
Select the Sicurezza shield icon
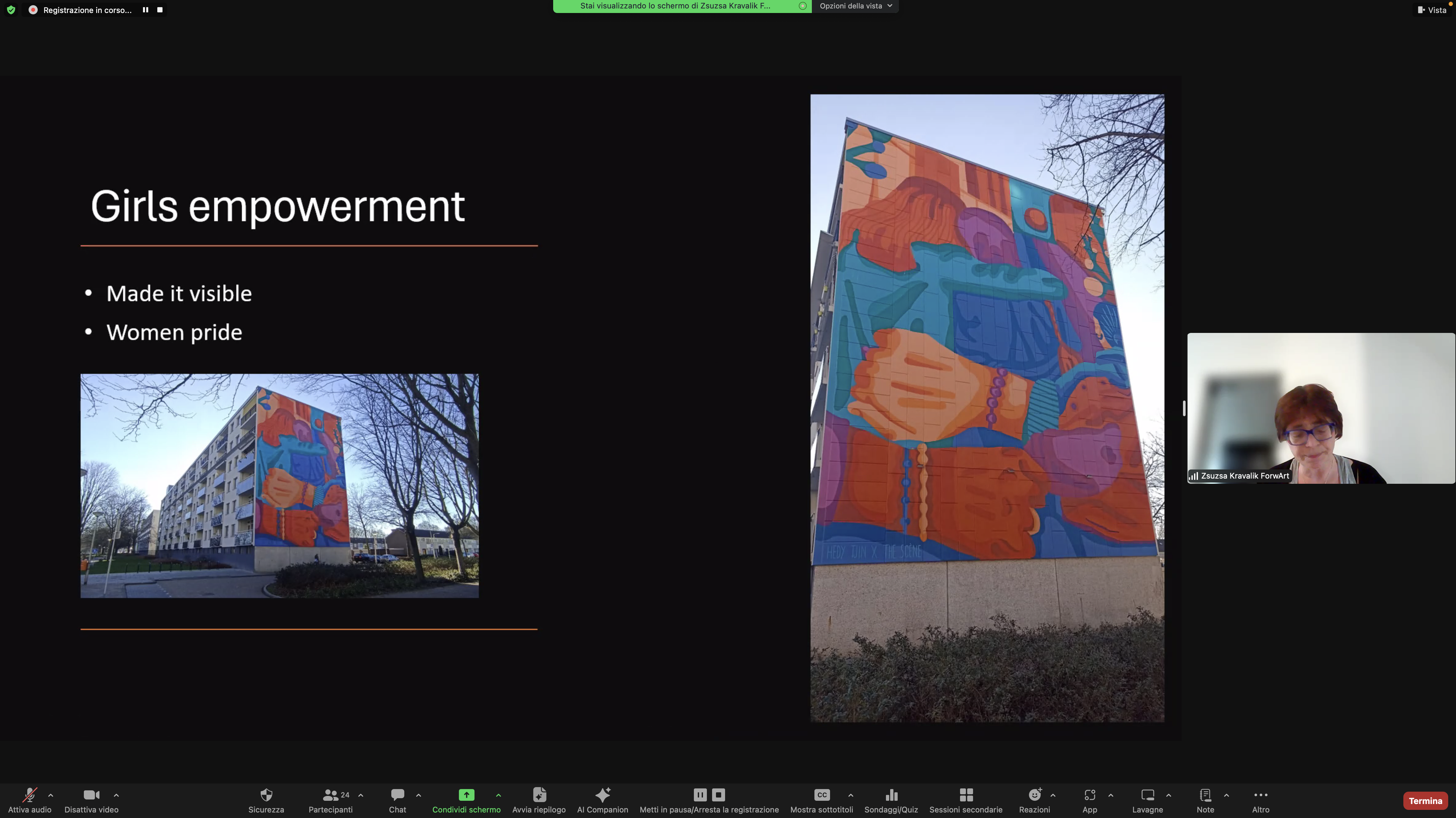(x=266, y=799)
